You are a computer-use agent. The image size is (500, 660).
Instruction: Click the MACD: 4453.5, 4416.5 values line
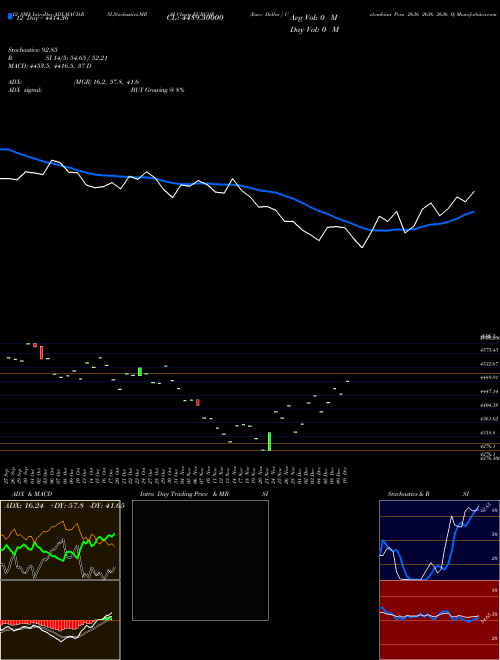pyautogui.click(x=50, y=66)
